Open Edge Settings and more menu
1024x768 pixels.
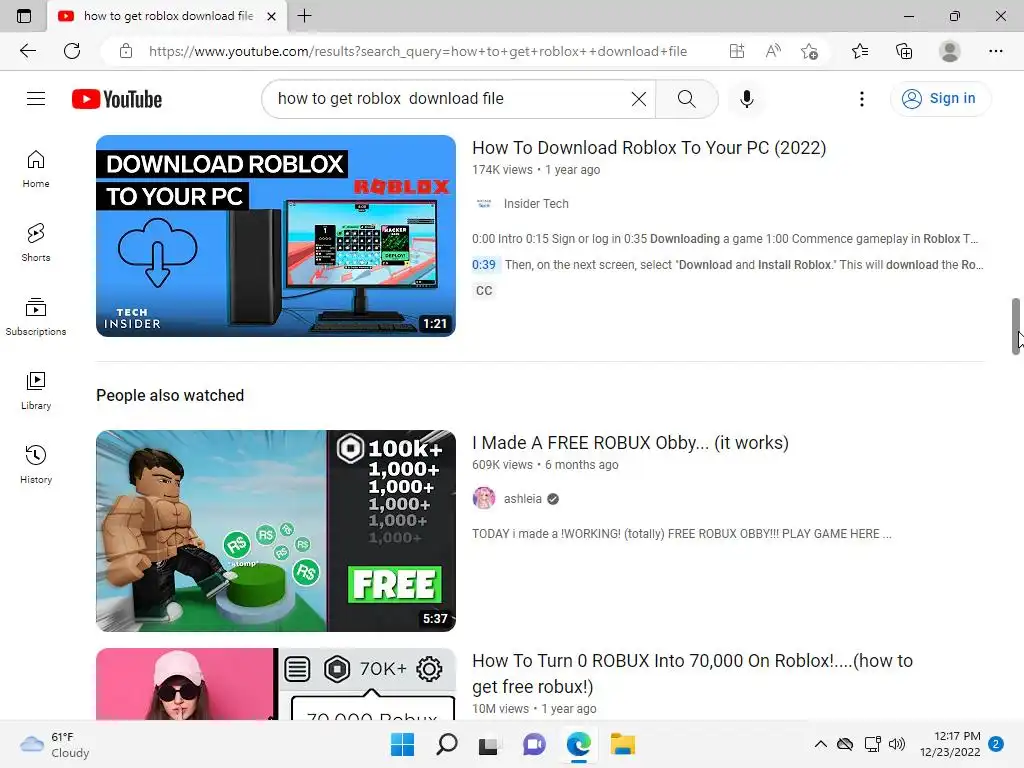(x=995, y=51)
